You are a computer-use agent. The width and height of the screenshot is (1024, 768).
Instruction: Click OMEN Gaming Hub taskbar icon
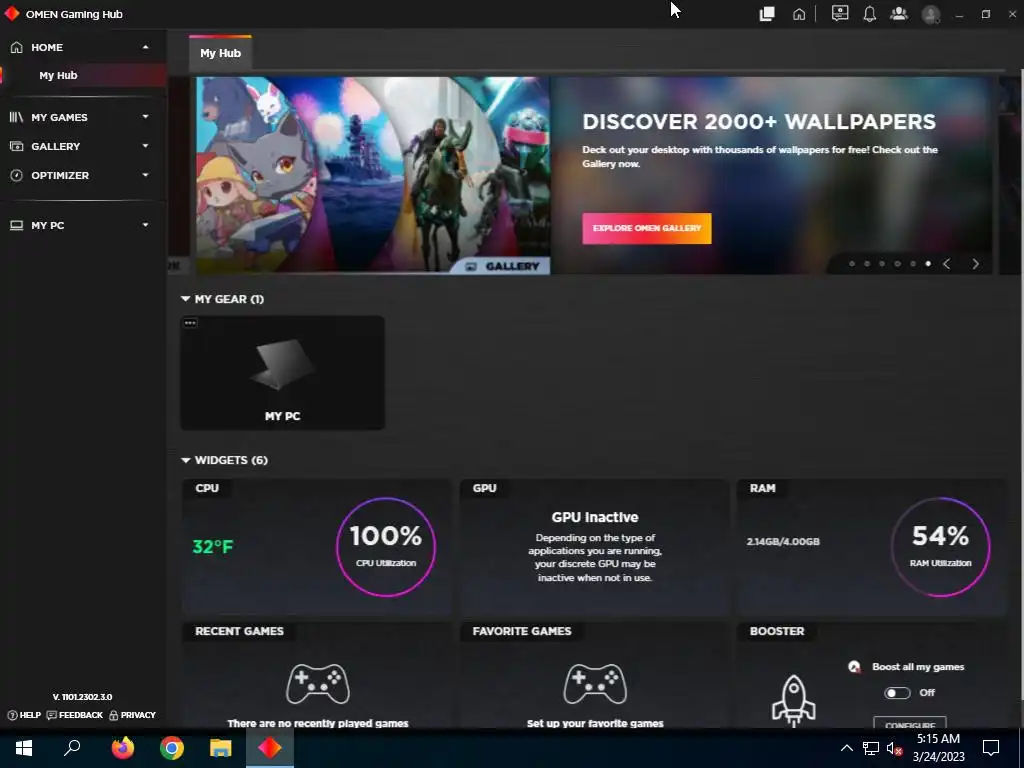(270, 748)
